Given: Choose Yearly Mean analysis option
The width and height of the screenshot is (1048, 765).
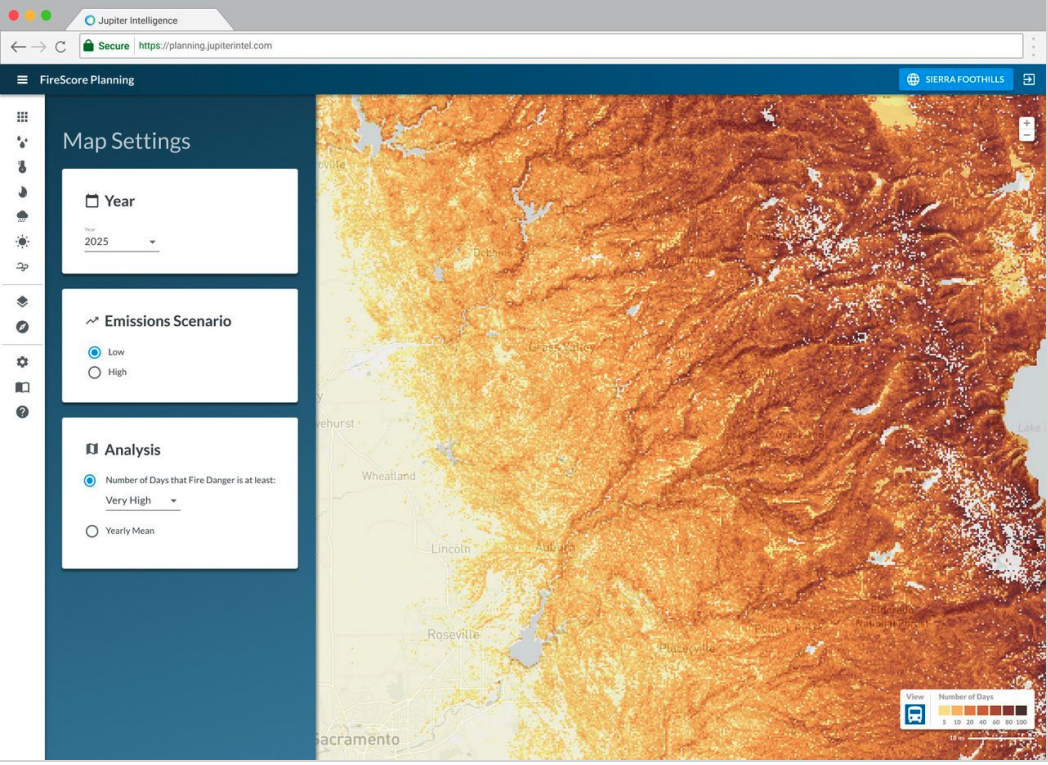Looking at the screenshot, I should [x=94, y=530].
